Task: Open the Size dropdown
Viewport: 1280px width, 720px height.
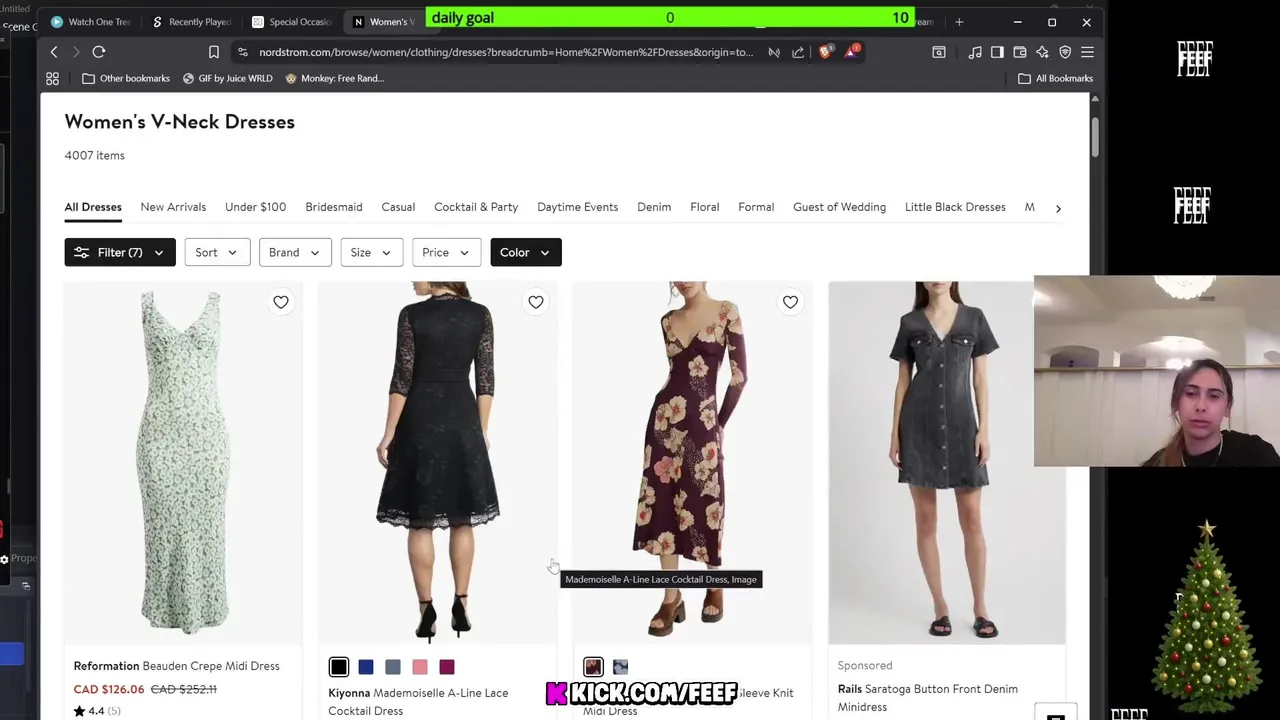Action: click(371, 252)
